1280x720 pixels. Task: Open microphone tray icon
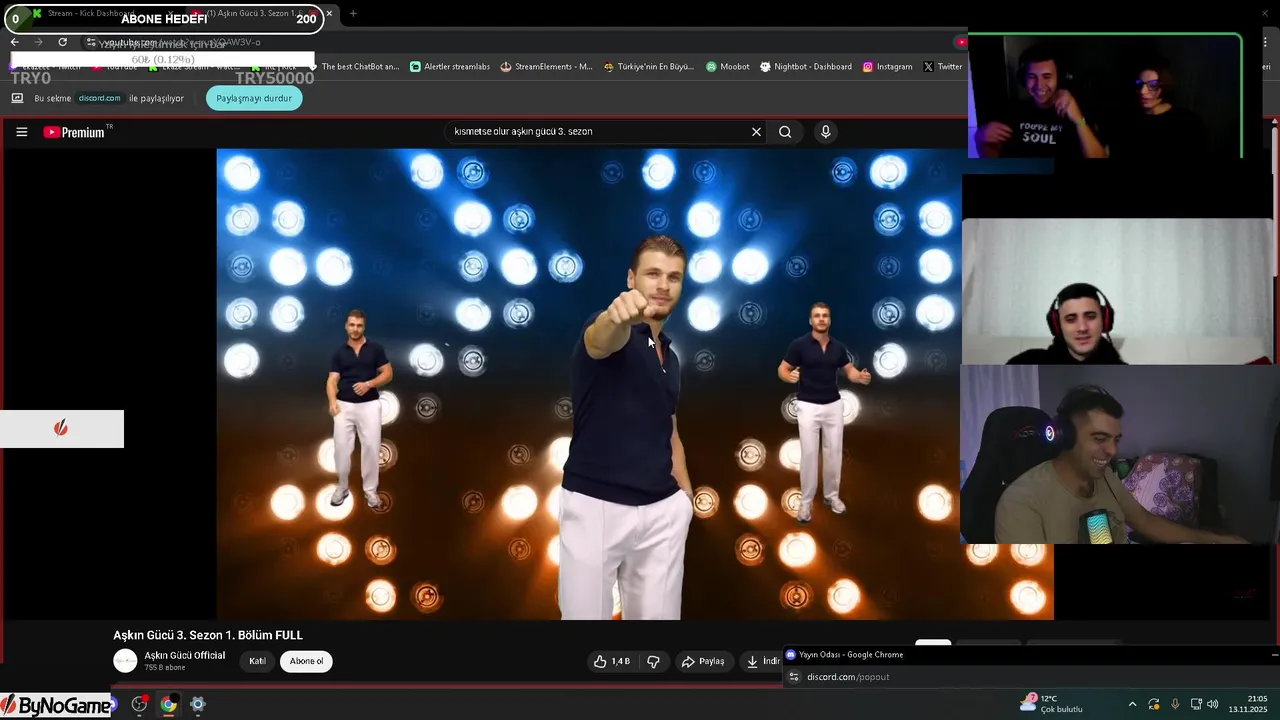click(1175, 704)
